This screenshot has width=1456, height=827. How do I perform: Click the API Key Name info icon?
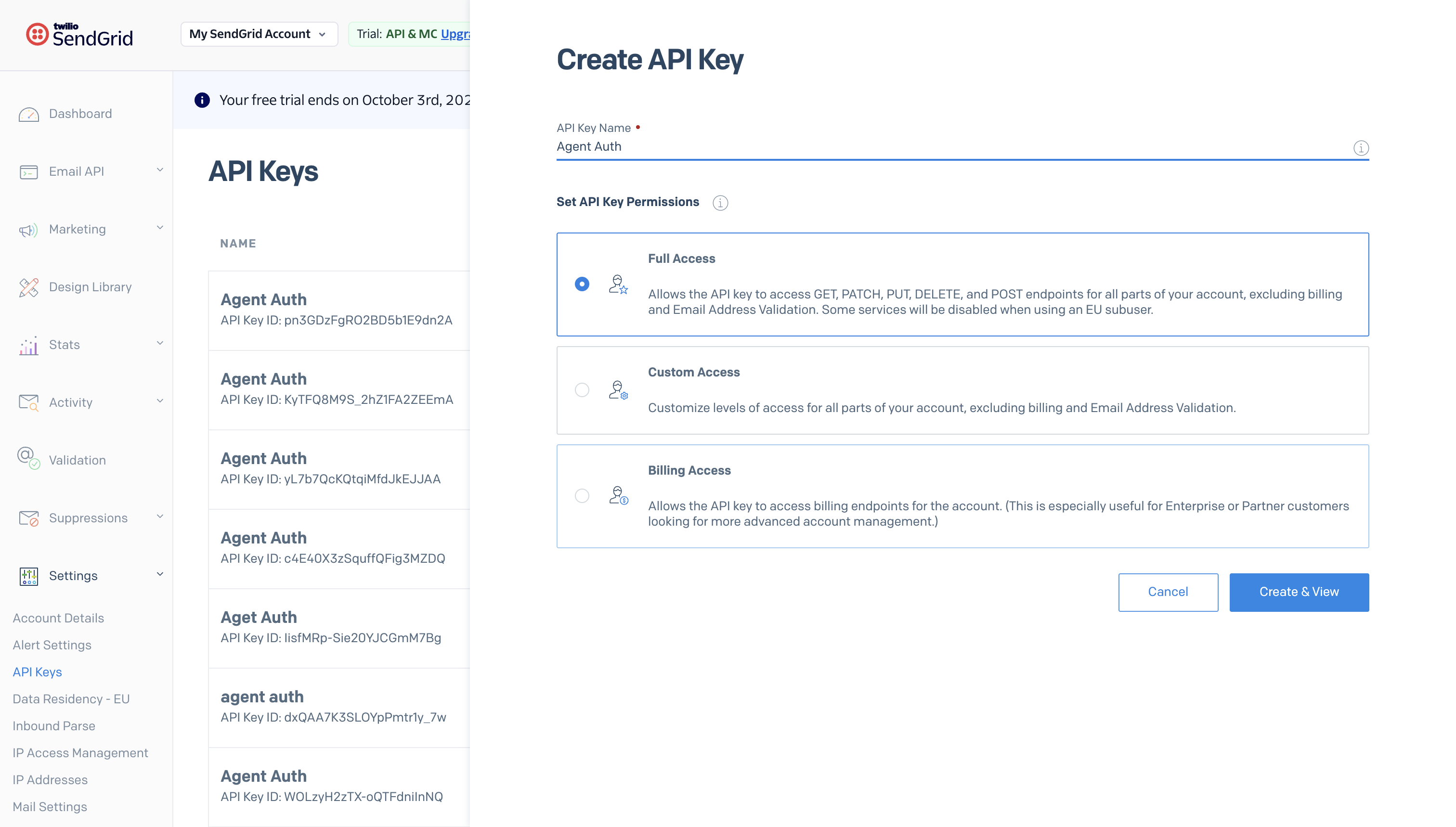tap(1361, 148)
